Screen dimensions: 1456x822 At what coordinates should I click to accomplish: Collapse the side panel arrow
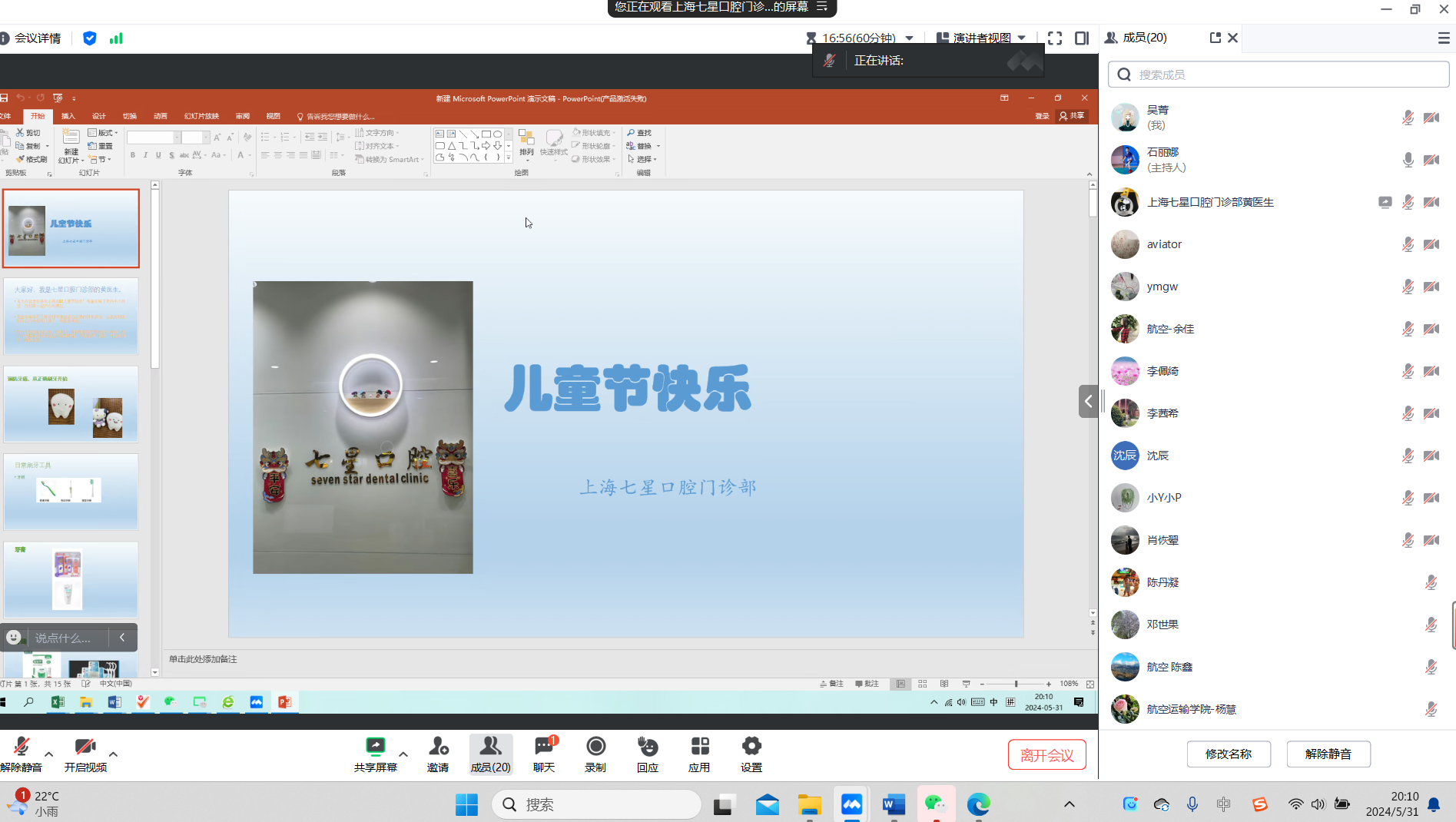(1088, 401)
